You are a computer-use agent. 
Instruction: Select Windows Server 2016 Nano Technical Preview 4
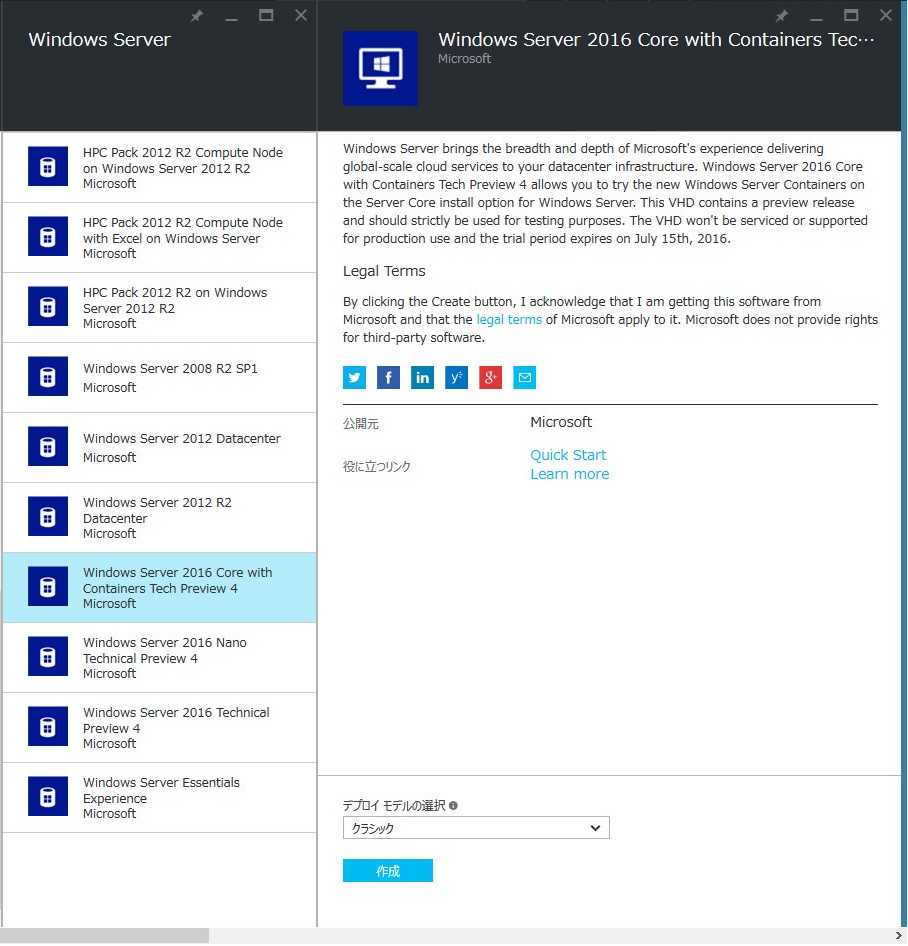pyautogui.click(x=160, y=657)
